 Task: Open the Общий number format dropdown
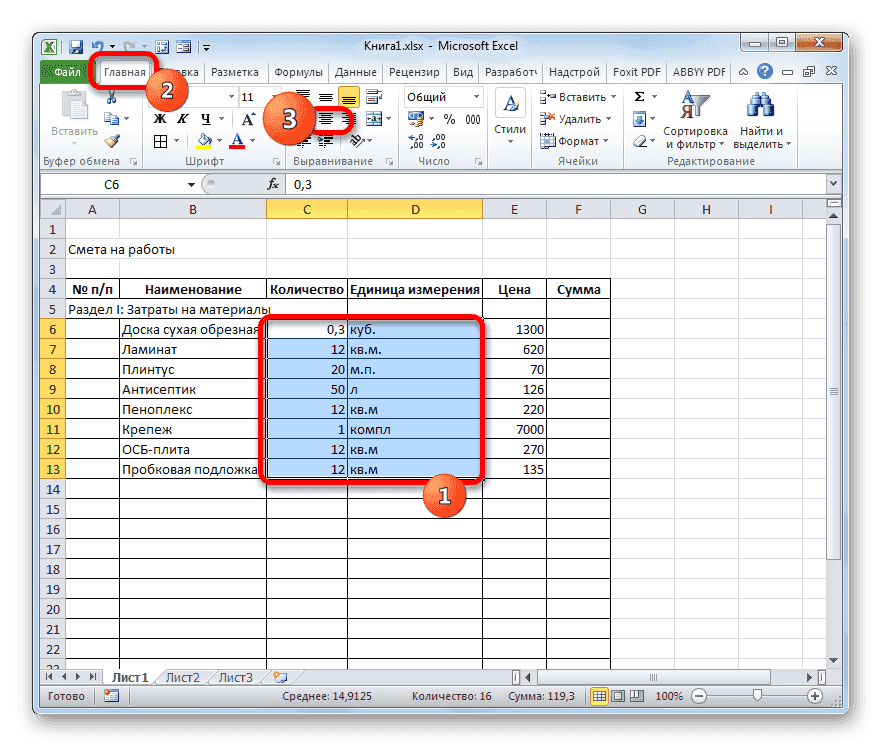pyautogui.click(x=477, y=96)
